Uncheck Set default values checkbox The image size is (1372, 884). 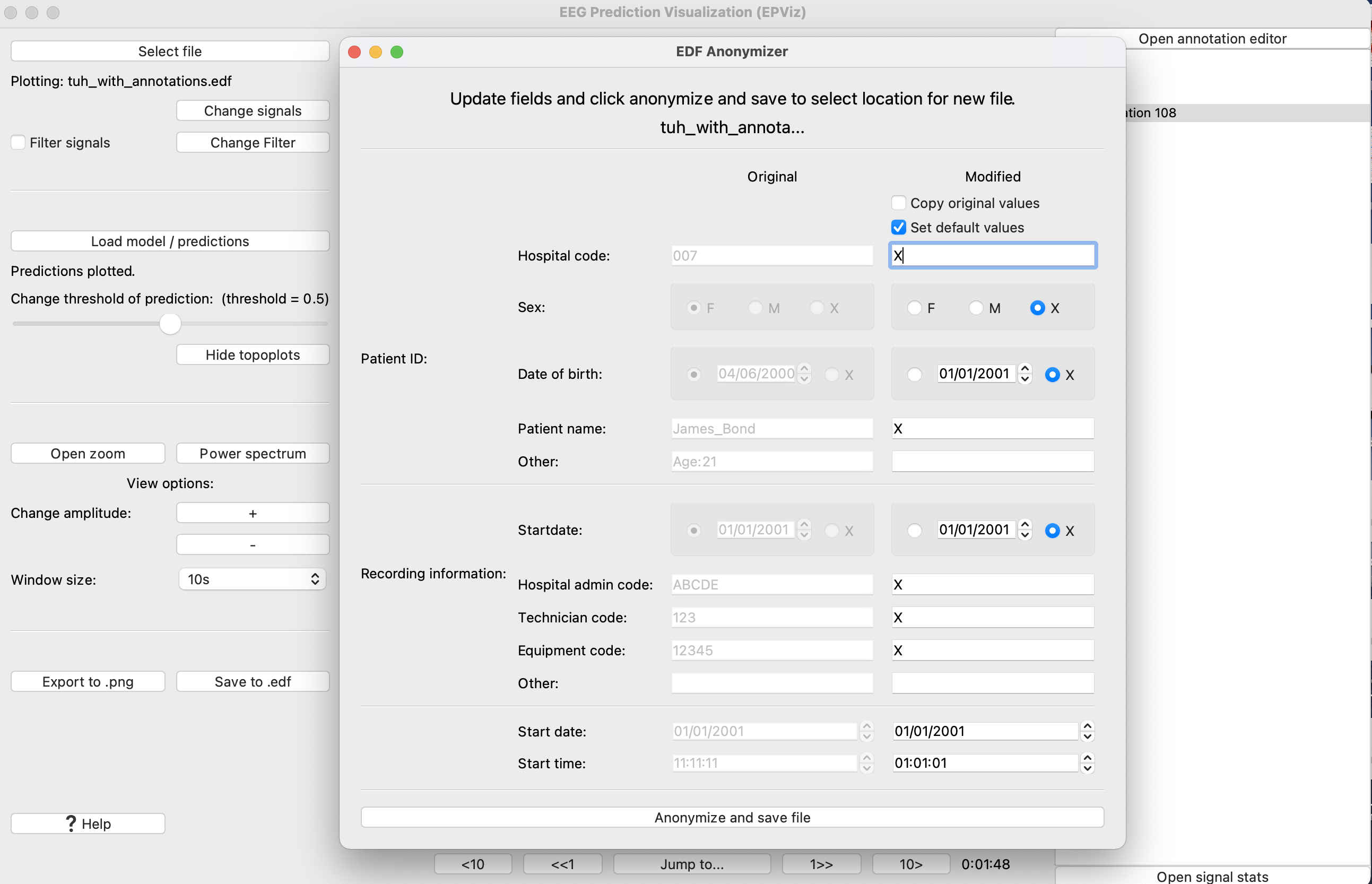[x=899, y=227]
